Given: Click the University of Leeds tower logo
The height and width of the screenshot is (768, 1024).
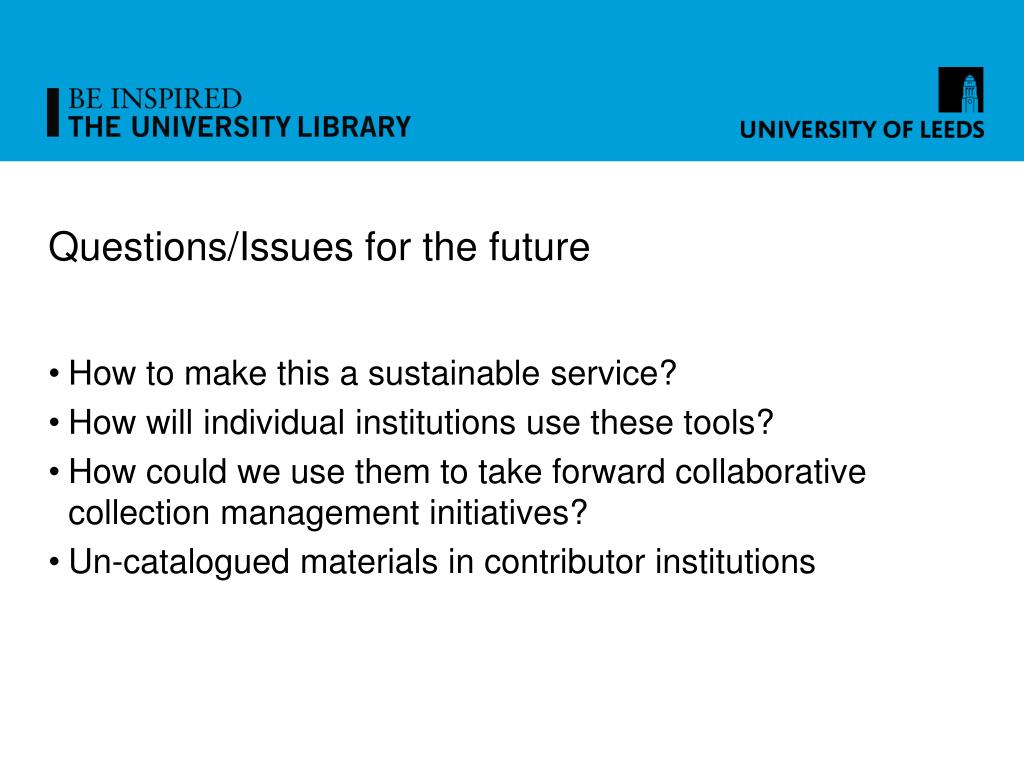Looking at the screenshot, I should 961,90.
